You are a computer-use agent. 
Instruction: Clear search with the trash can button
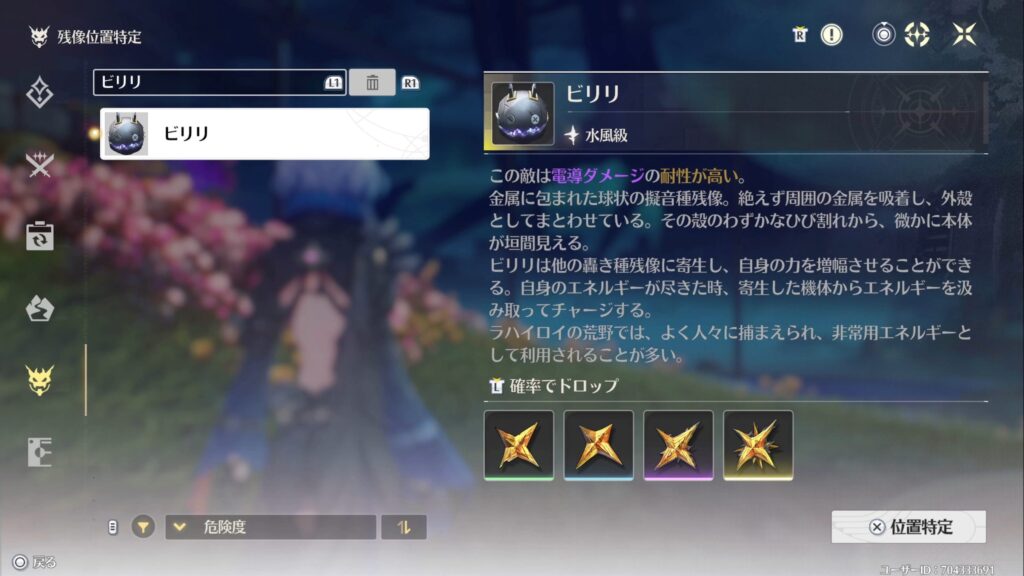(x=372, y=82)
